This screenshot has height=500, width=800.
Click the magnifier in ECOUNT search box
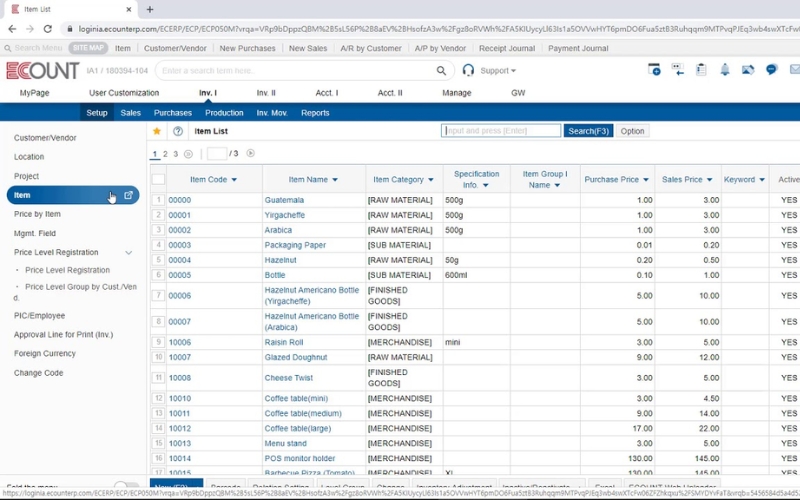pyautogui.click(x=441, y=70)
